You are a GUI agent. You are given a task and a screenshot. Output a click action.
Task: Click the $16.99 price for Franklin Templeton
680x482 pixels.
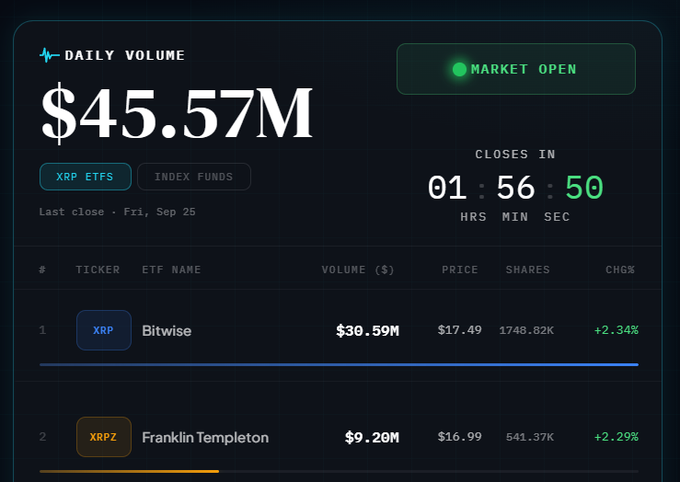point(460,436)
